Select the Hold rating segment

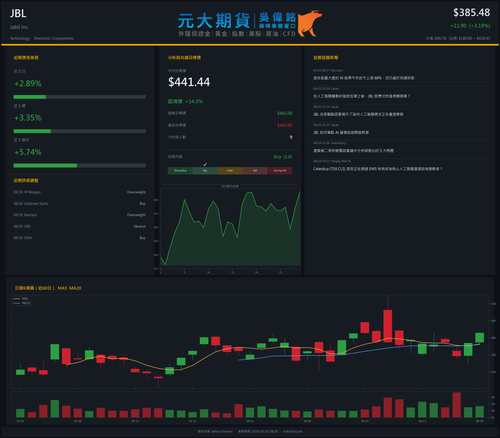(230, 171)
